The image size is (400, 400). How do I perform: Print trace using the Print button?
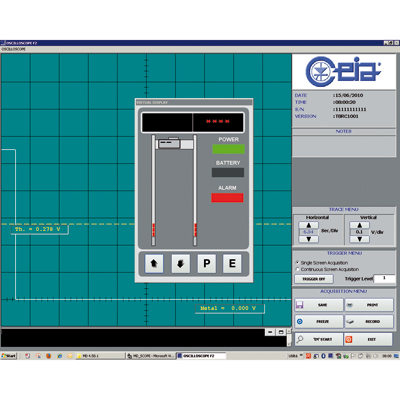369,305
